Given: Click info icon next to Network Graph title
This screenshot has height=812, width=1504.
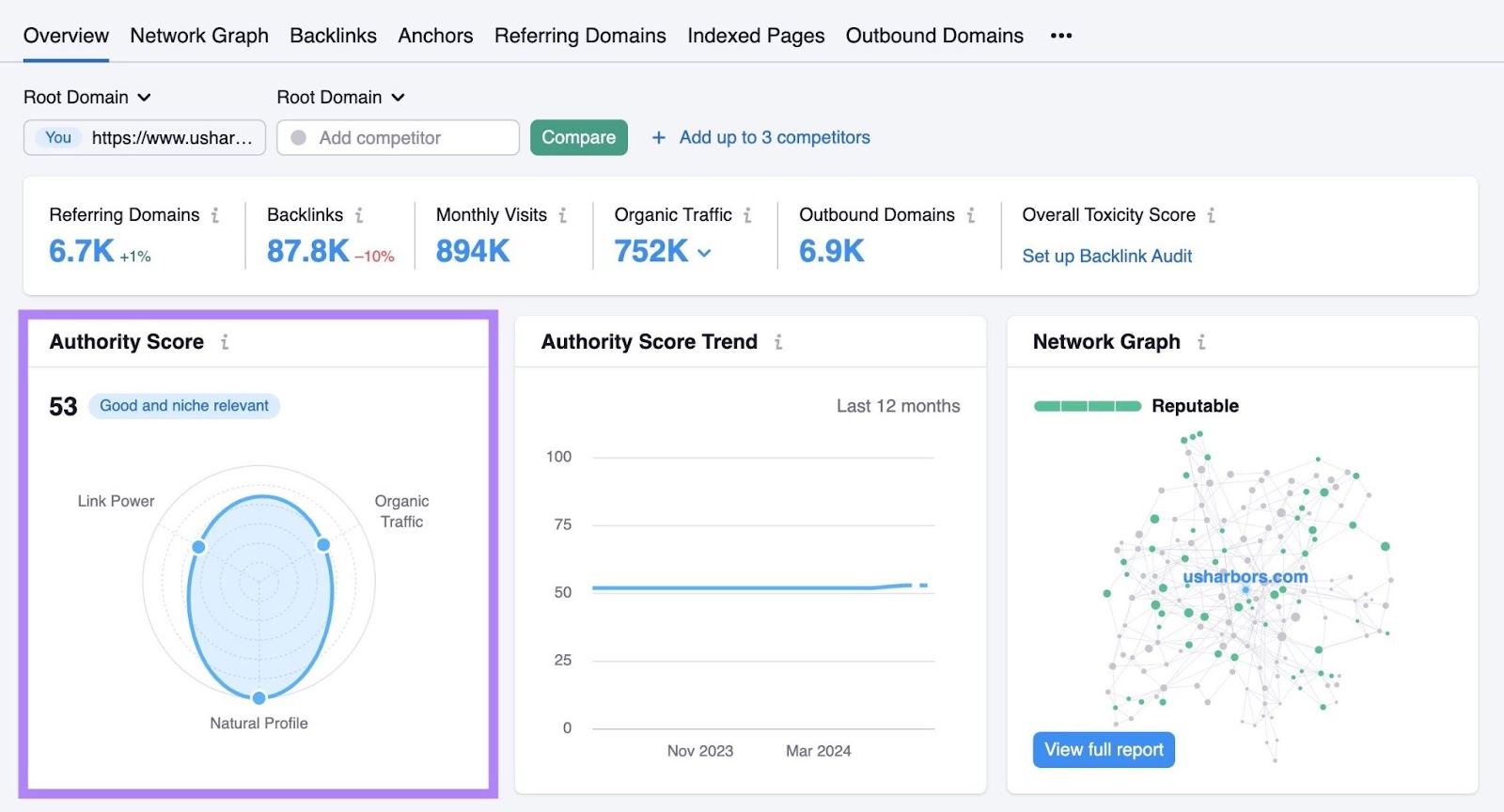Looking at the screenshot, I should click(x=1201, y=342).
